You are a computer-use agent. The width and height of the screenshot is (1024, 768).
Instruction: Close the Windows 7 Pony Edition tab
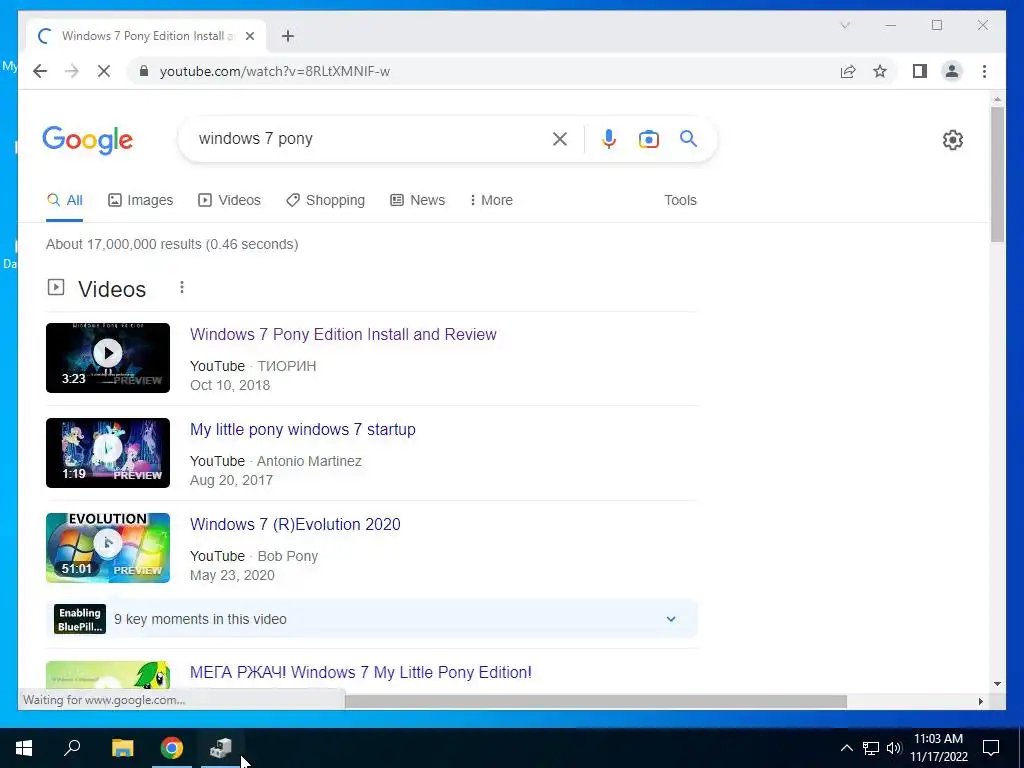click(249, 36)
